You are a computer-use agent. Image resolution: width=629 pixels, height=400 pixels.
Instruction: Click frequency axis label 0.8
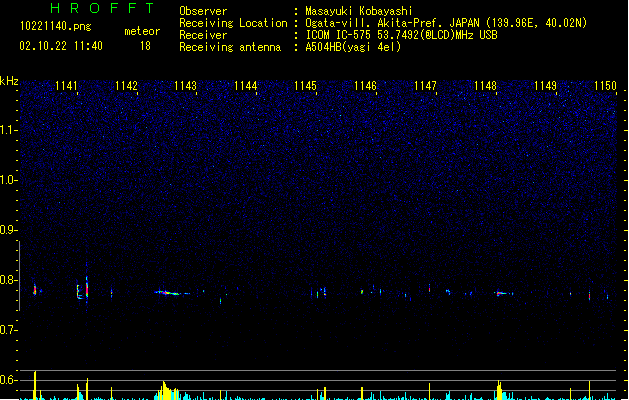[8, 280]
